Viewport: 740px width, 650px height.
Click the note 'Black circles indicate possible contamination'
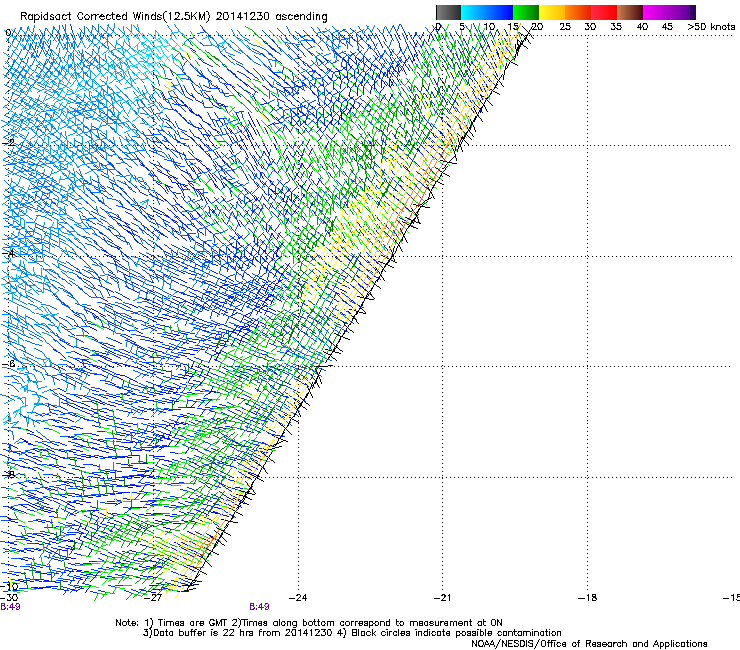(x=456, y=633)
